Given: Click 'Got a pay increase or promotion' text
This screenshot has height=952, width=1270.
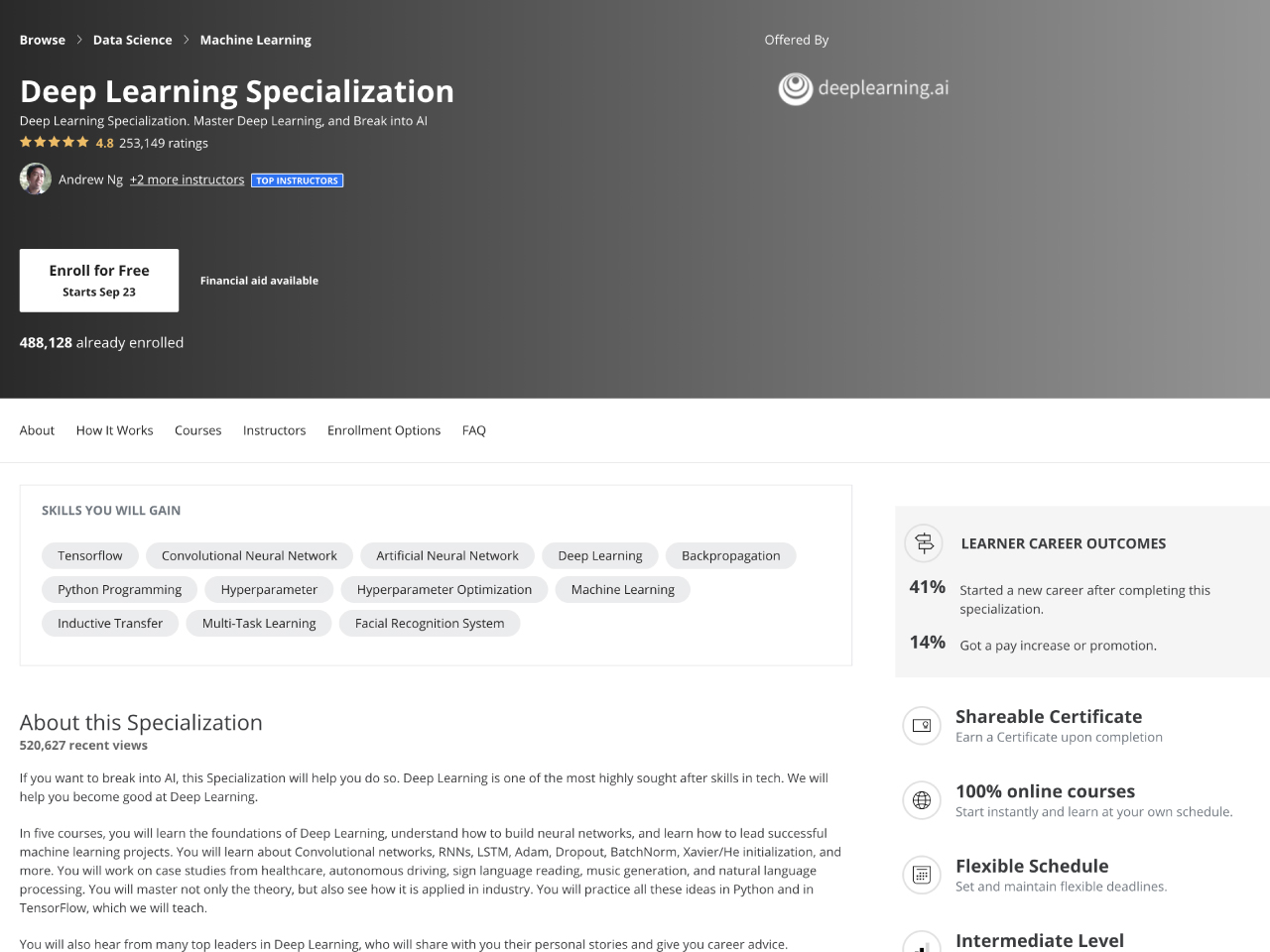Looking at the screenshot, I should pos(1058,646).
